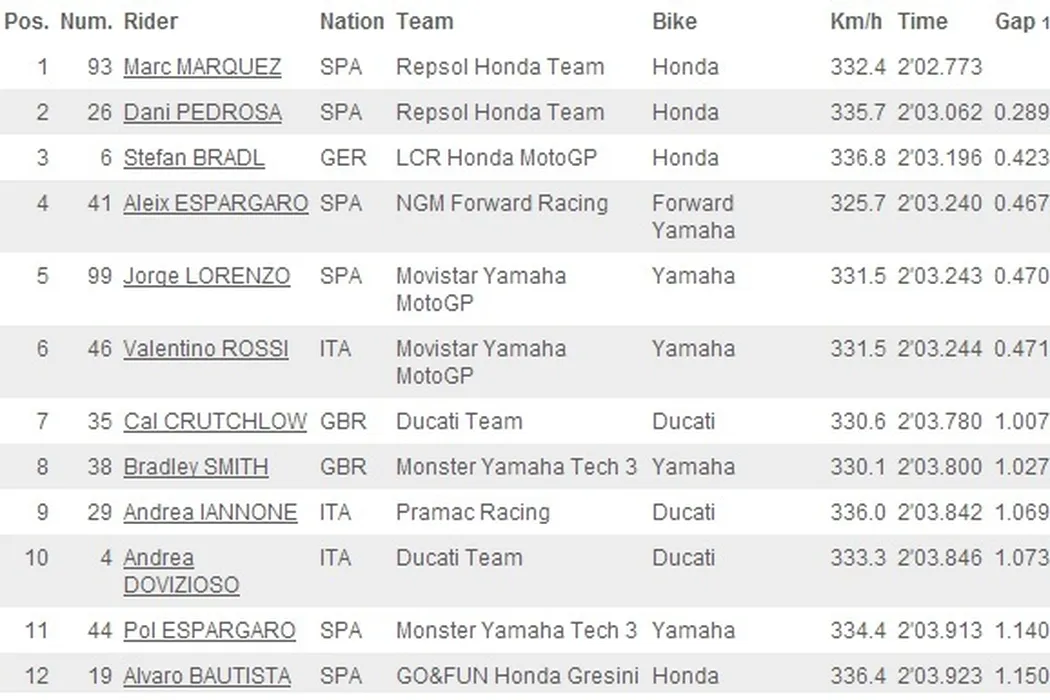Open Jorge LORENZO rider page
The height and width of the screenshot is (700, 1050).
point(207,276)
